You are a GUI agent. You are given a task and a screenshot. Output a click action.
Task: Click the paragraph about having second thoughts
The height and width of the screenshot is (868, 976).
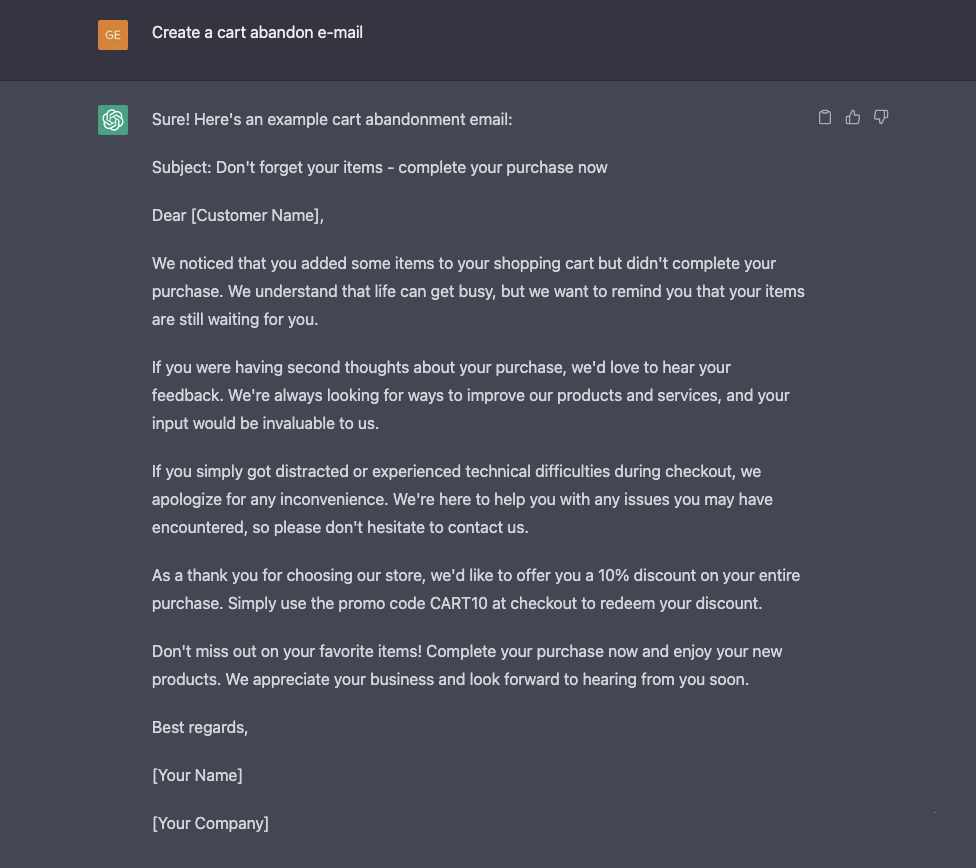coord(471,395)
